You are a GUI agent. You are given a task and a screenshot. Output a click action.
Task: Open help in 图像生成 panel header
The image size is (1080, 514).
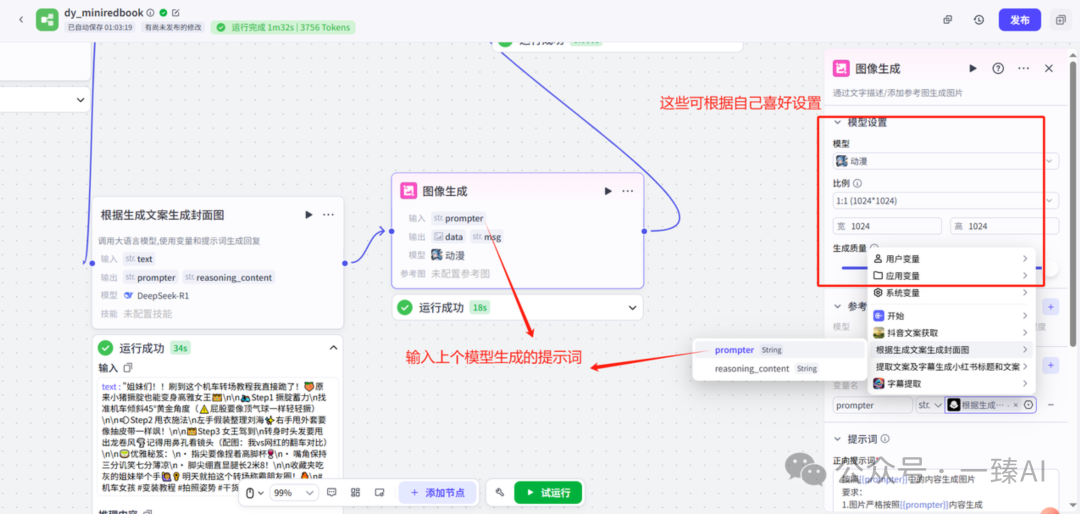click(997, 68)
